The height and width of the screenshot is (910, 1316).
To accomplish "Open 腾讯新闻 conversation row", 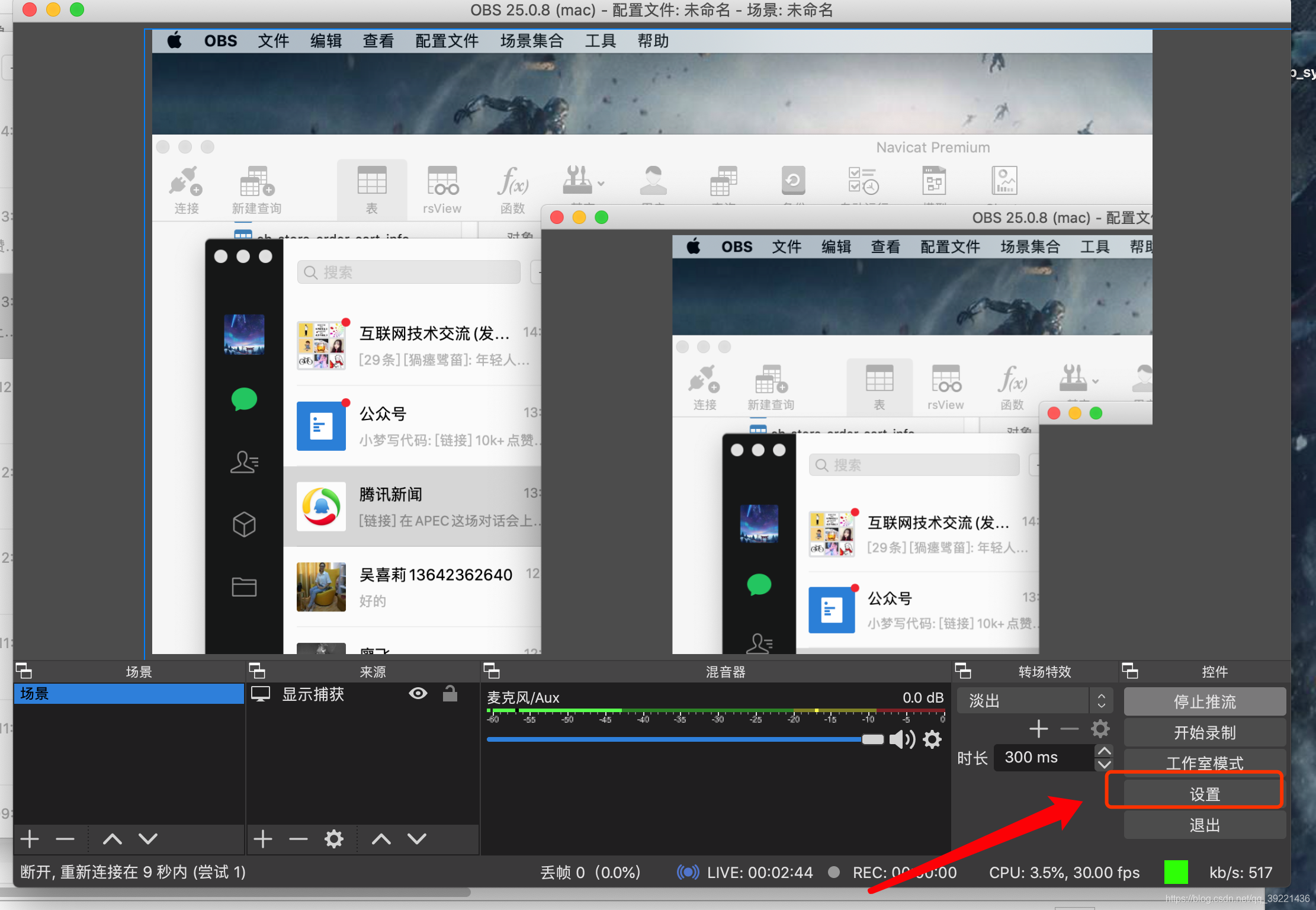I will (413, 507).
